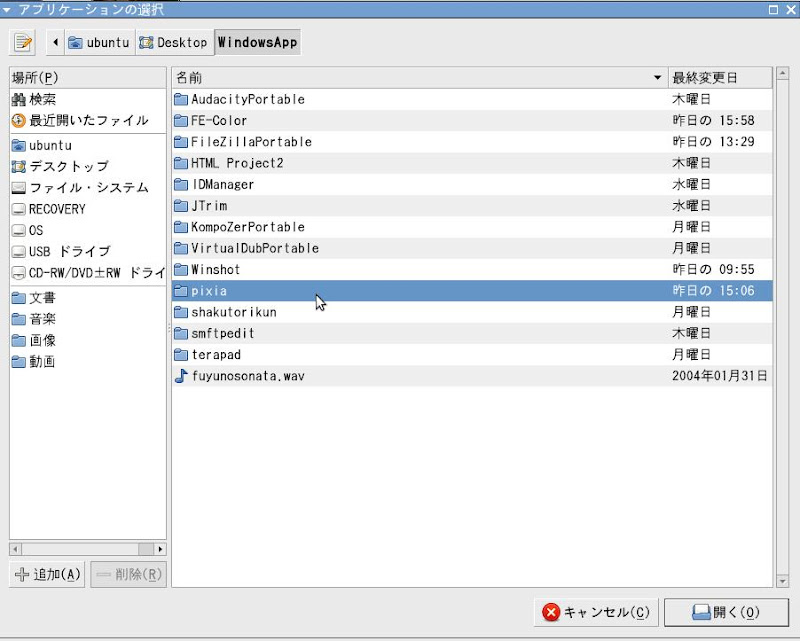Select the AudacityPortable folder name

[x=248, y=100]
